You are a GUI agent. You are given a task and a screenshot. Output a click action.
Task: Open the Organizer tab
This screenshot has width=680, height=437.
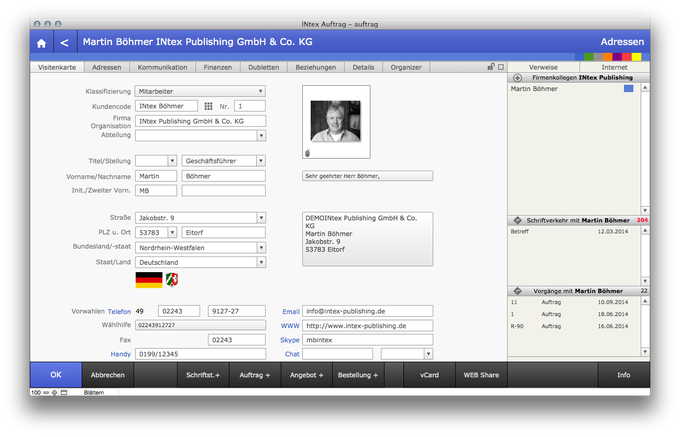pyautogui.click(x=406, y=67)
